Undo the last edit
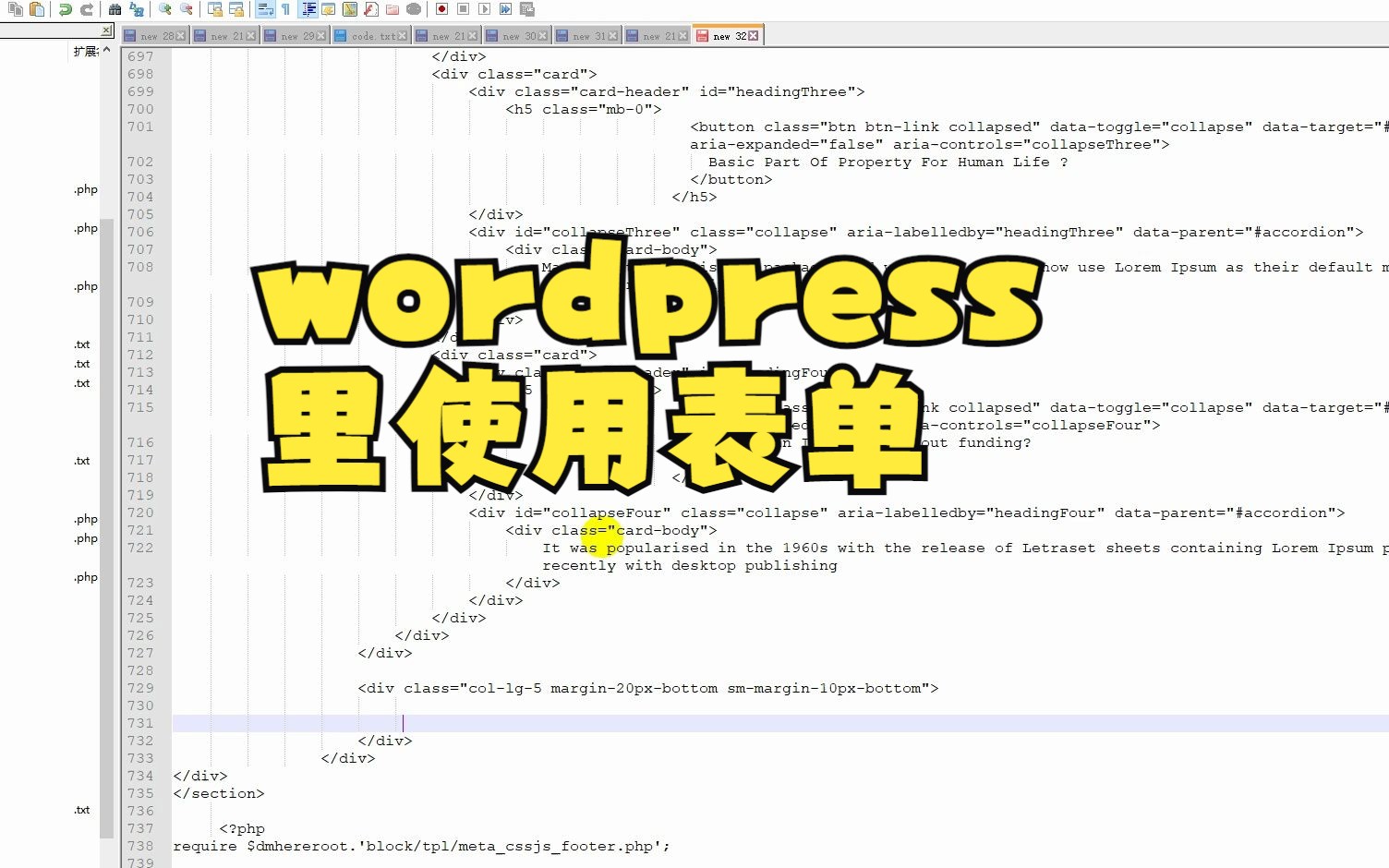1389x868 pixels. pyautogui.click(x=65, y=9)
